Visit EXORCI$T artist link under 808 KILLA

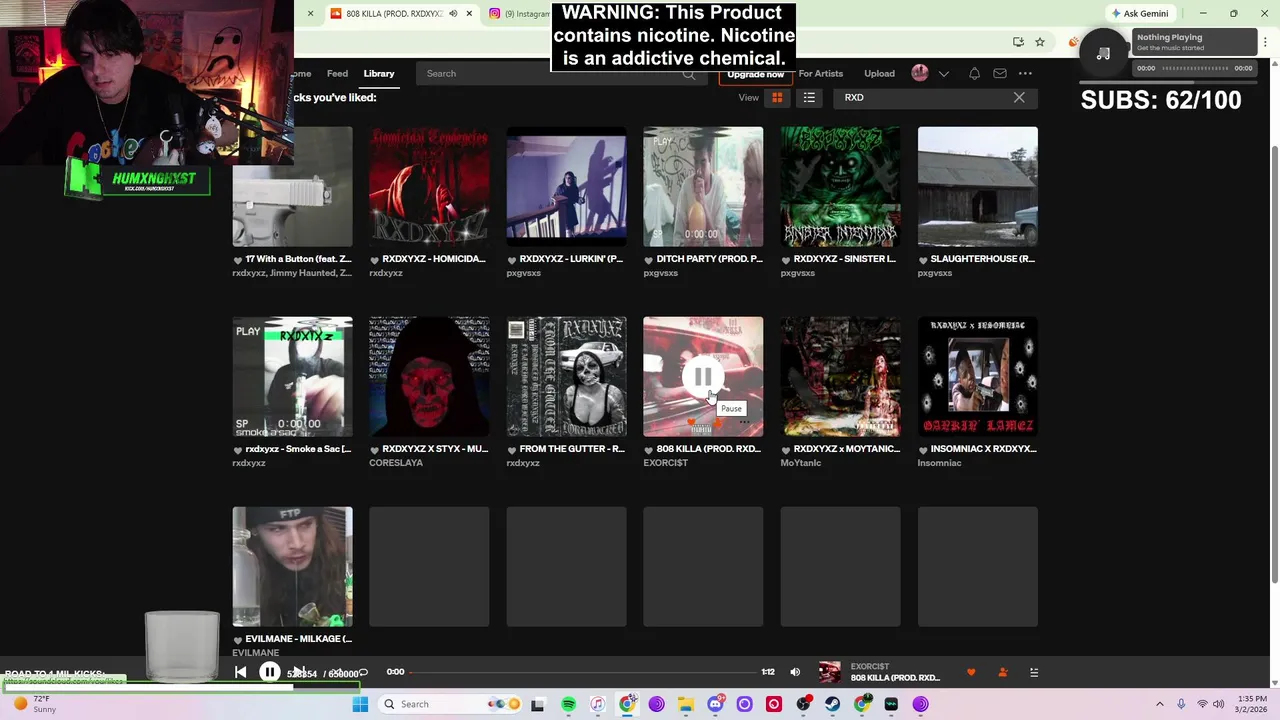point(666,463)
